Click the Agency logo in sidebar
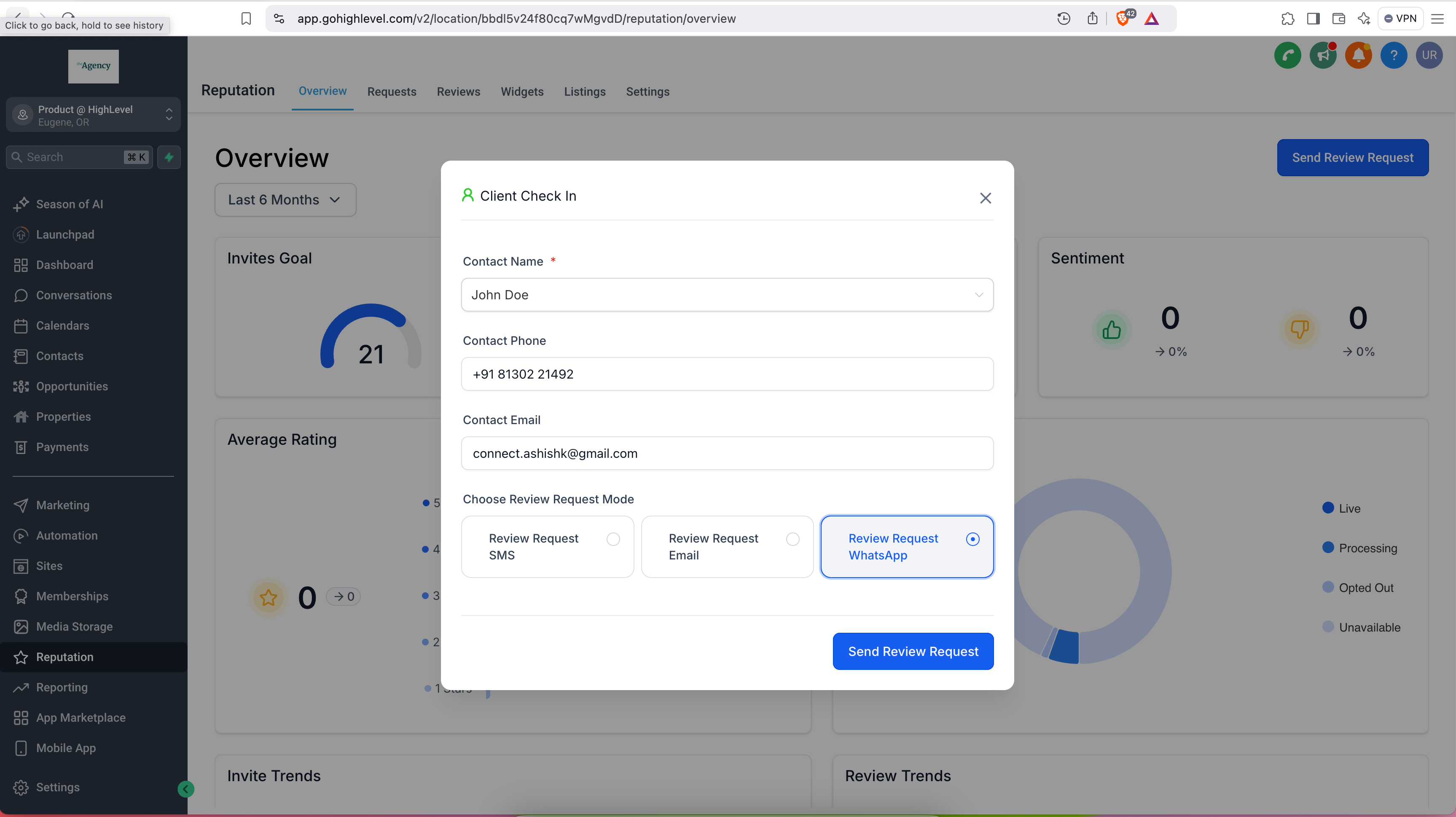 (x=93, y=66)
